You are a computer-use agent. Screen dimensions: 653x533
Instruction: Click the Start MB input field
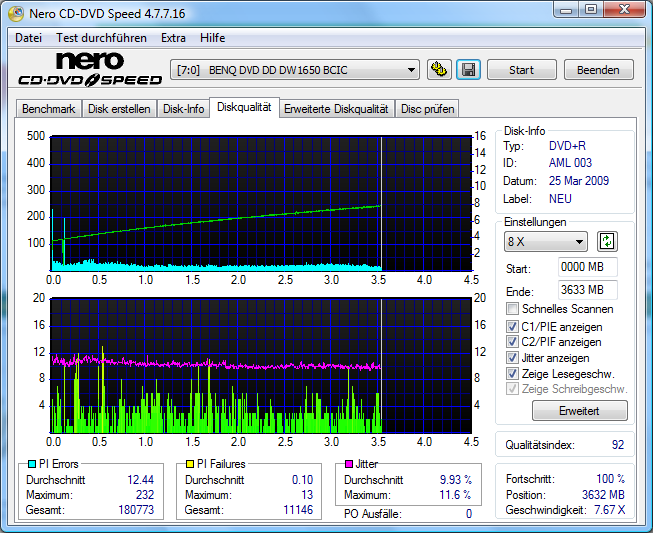[588, 267]
